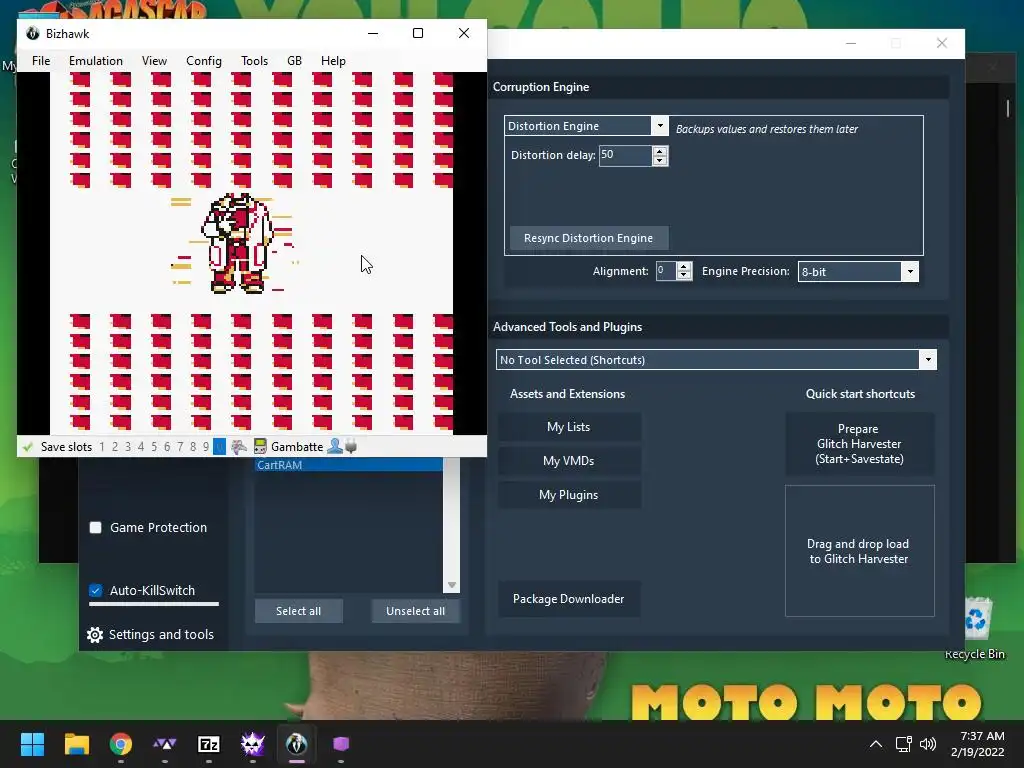1024x768 pixels.
Task: Click the Bizhawk title bar logo icon
Action: pyautogui.click(x=33, y=33)
